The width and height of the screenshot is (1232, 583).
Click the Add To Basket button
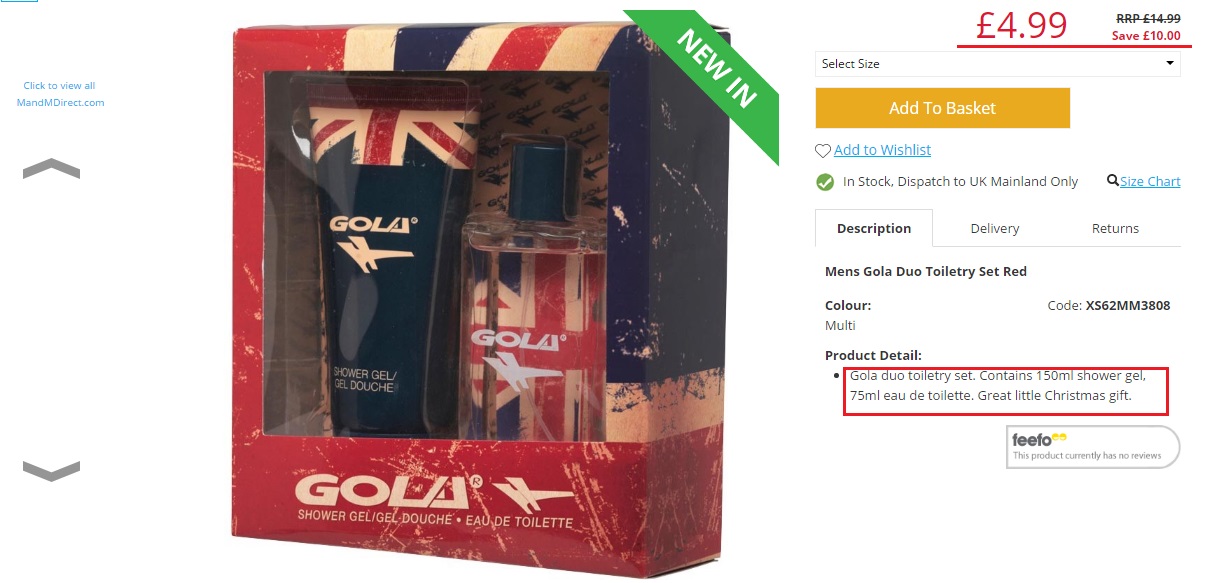(x=943, y=108)
